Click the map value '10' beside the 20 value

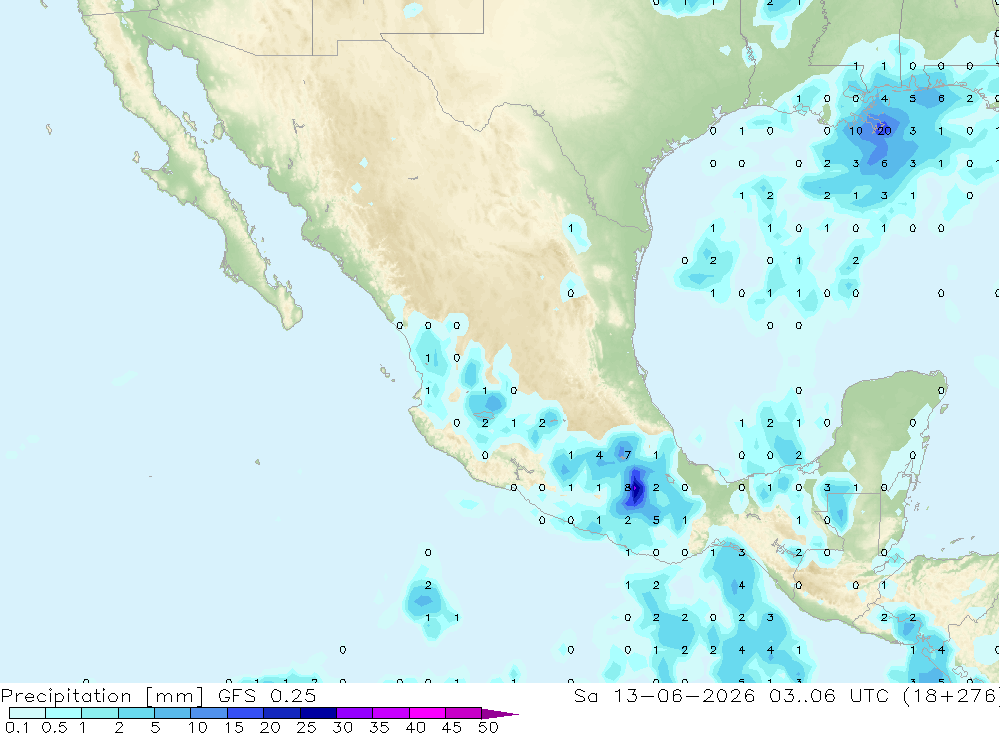tap(855, 131)
